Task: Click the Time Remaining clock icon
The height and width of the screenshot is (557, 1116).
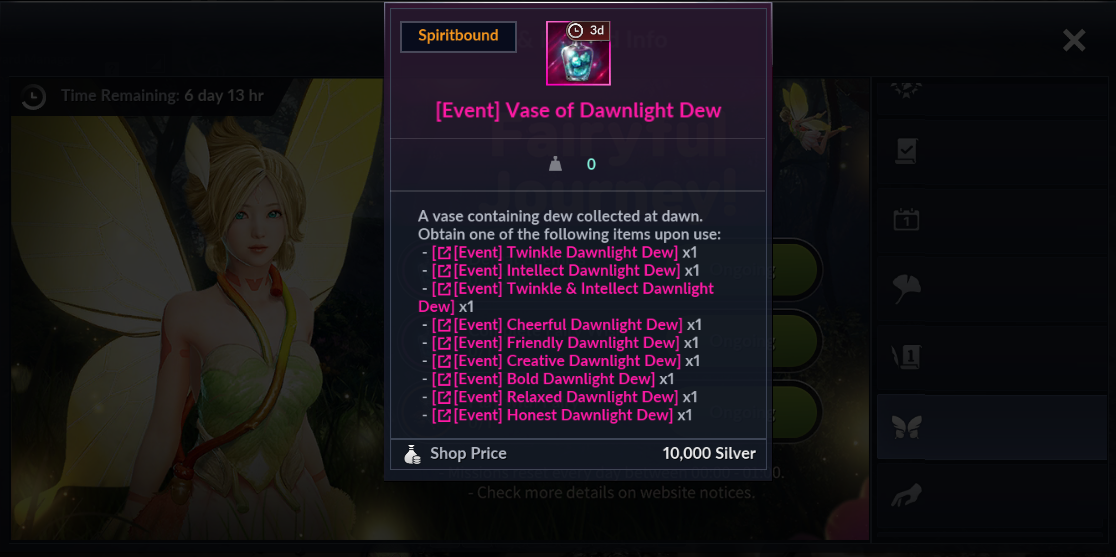Action: tap(33, 97)
